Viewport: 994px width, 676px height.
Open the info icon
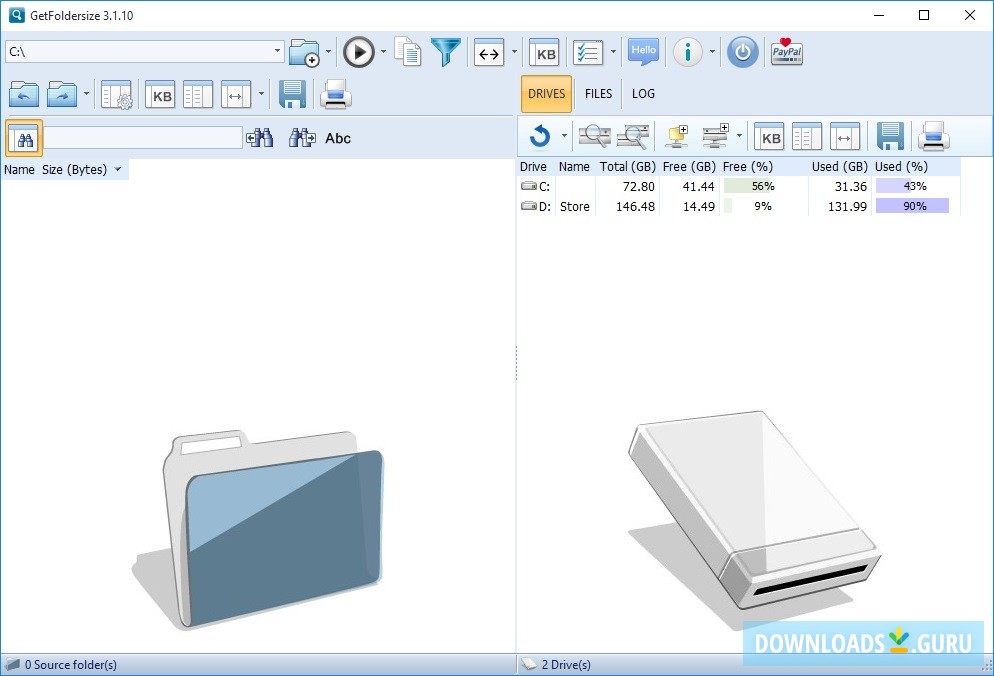pyautogui.click(x=688, y=52)
